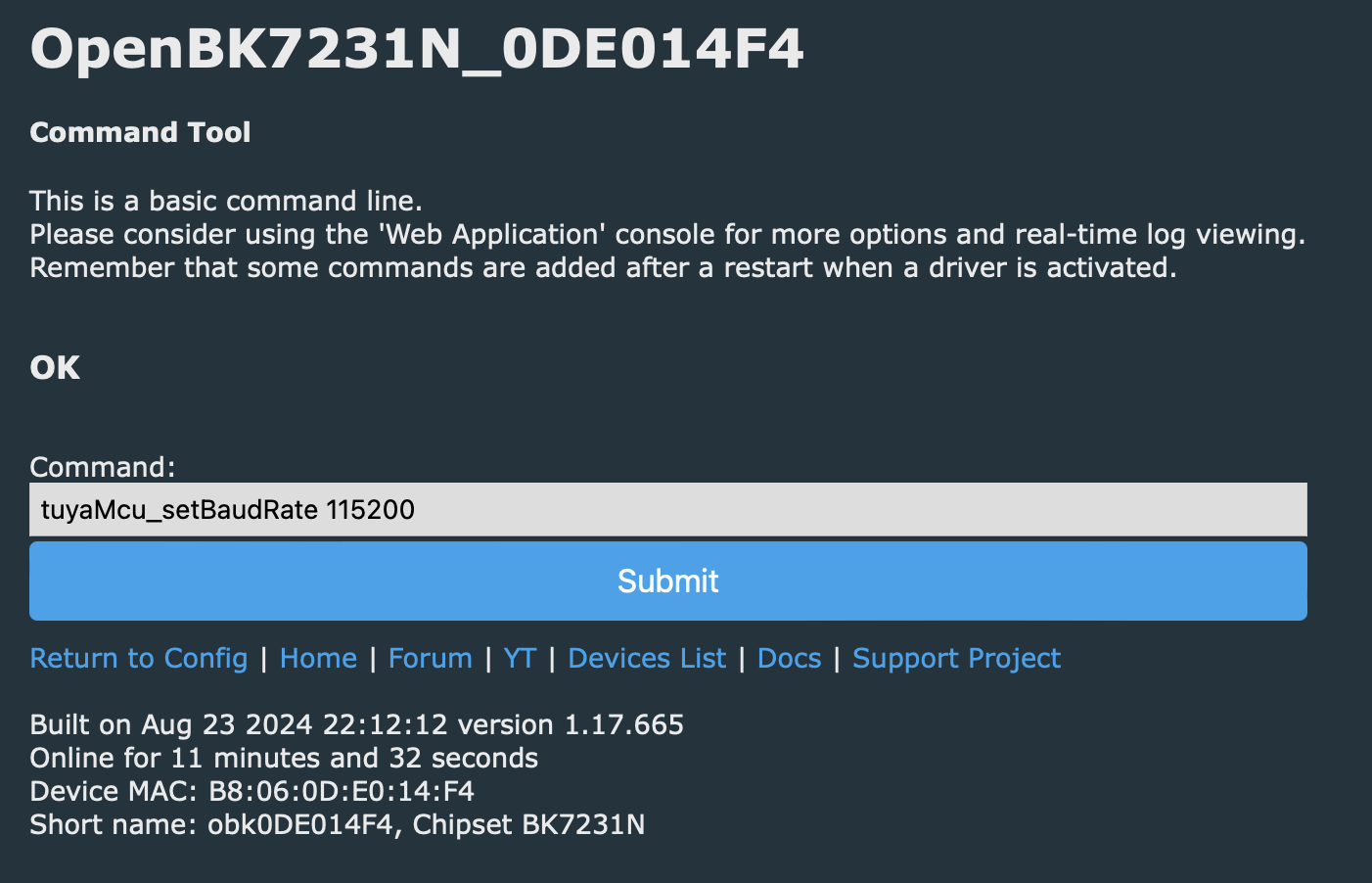1372x883 pixels.
Task: Open the Return to Config link
Action: pyautogui.click(x=139, y=658)
